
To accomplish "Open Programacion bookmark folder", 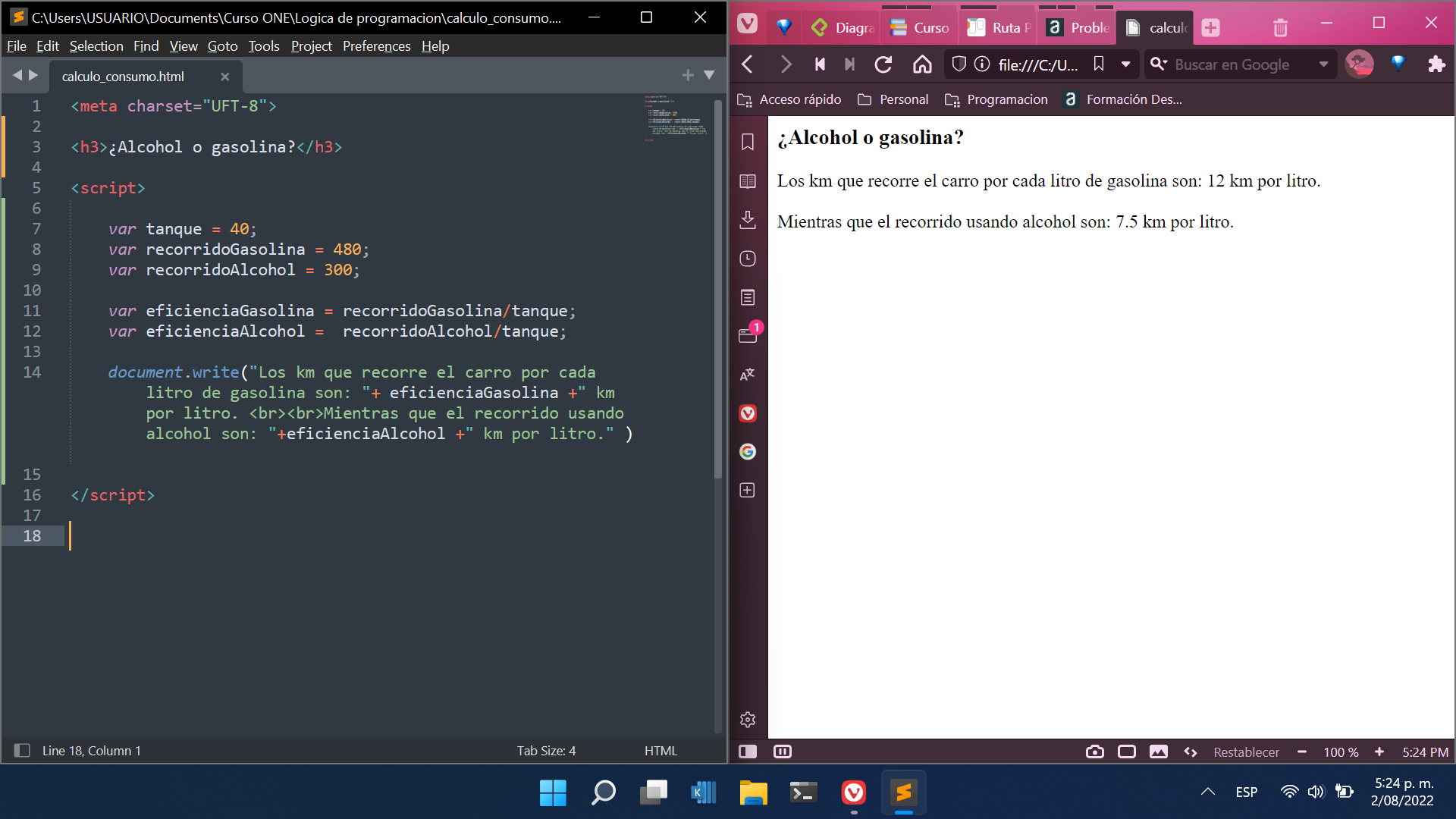I will [996, 99].
